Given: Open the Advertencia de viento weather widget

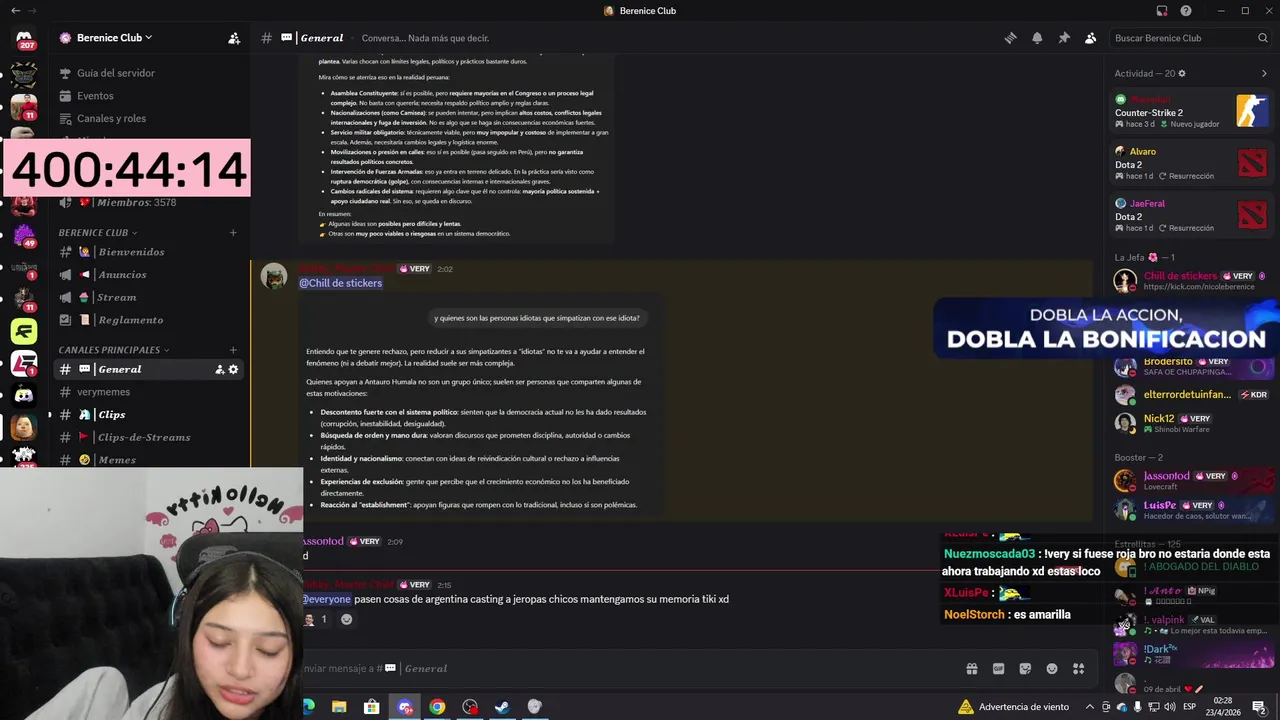Looking at the screenshot, I should tap(1014, 707).
